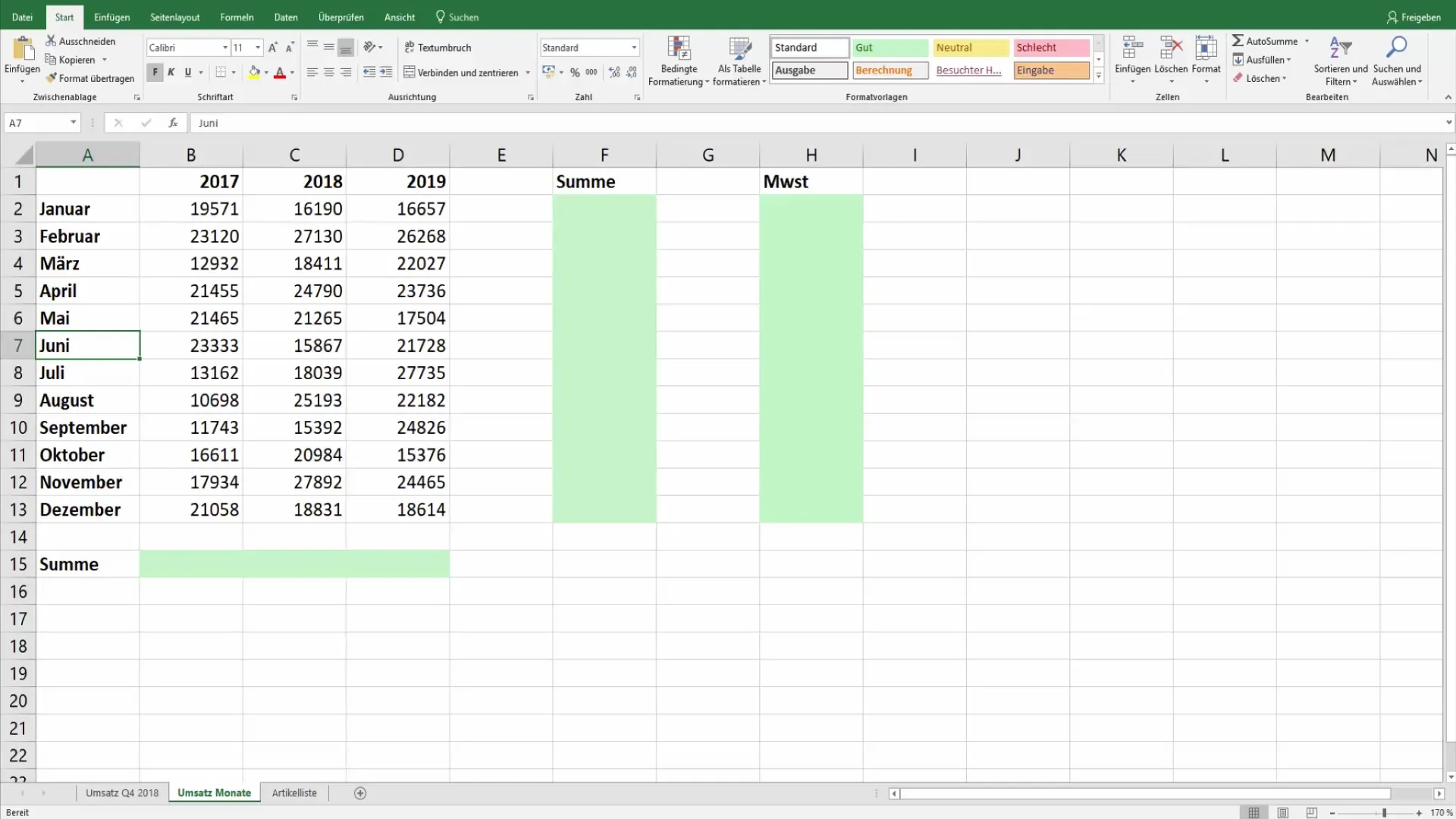Screen dimensions: 1456x819
Task: Decrease indent in Ausrichtung group
Action: pyautogui.click(x=369, y=72)
